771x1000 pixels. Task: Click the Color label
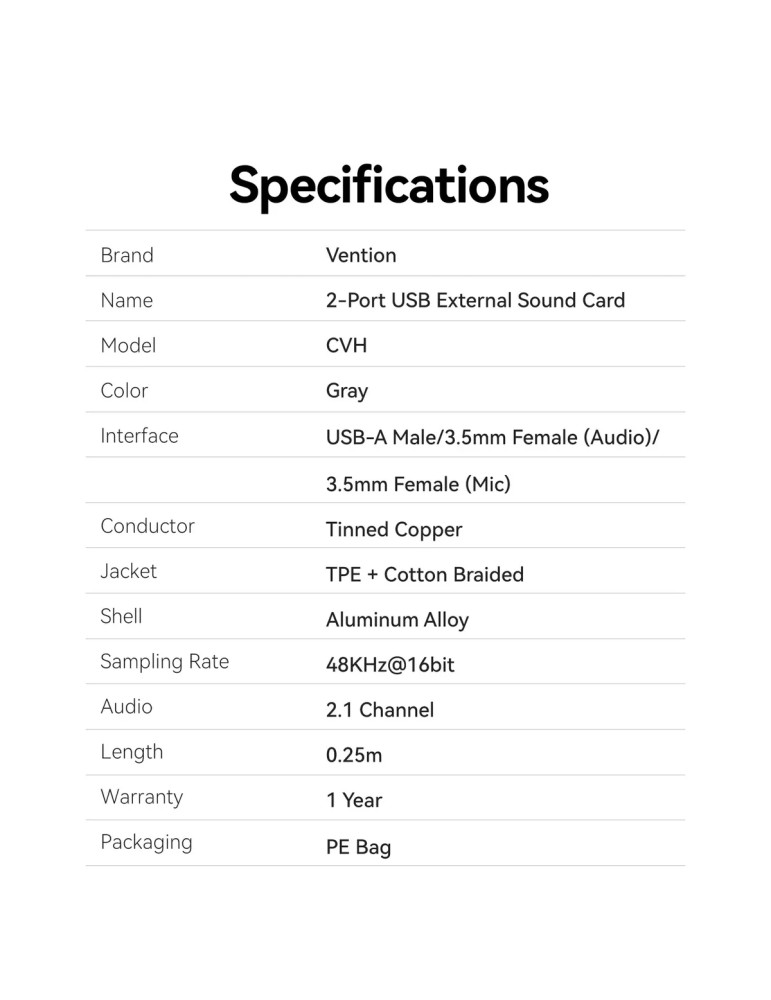click(124, 390)
